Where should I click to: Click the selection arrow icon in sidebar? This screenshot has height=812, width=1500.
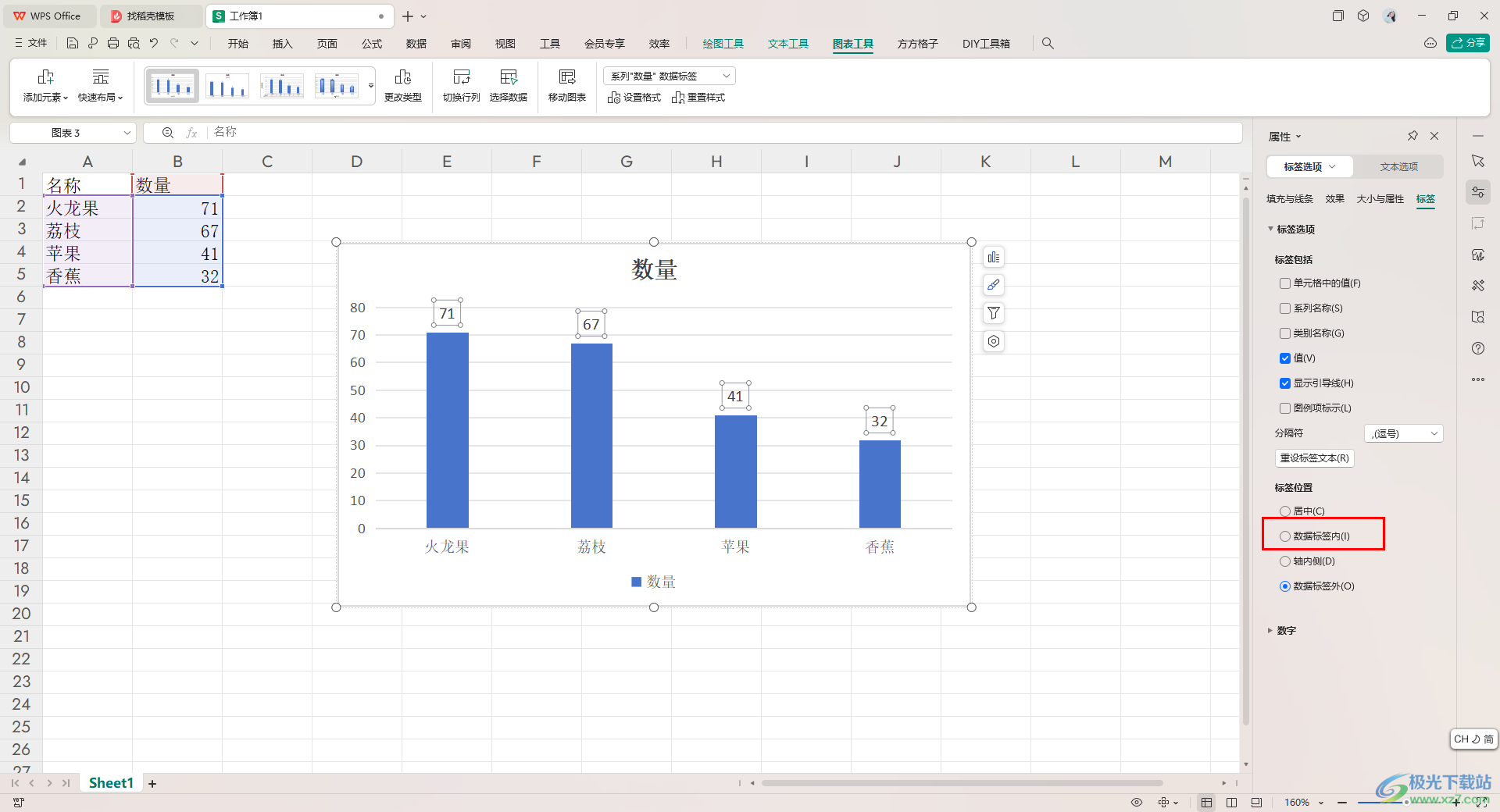1478,161
